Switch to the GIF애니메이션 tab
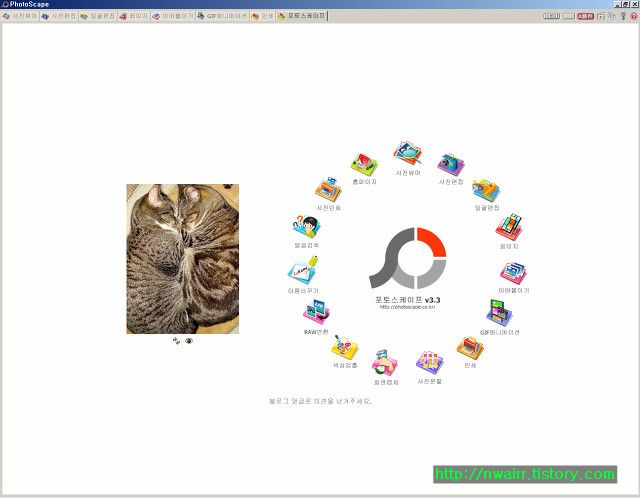Image resolution: width=640 pixels, height=498 pixels. [x=222, y=16]
